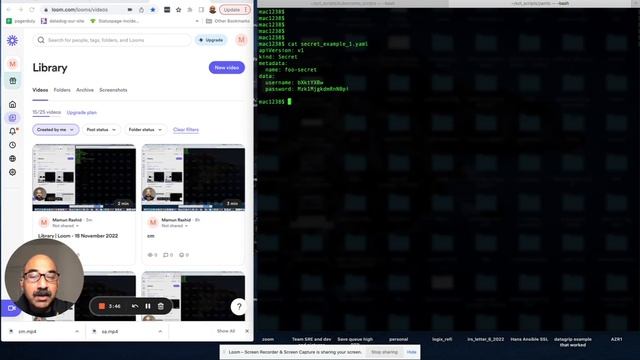Switch to the Folders tab

[62, 90]
